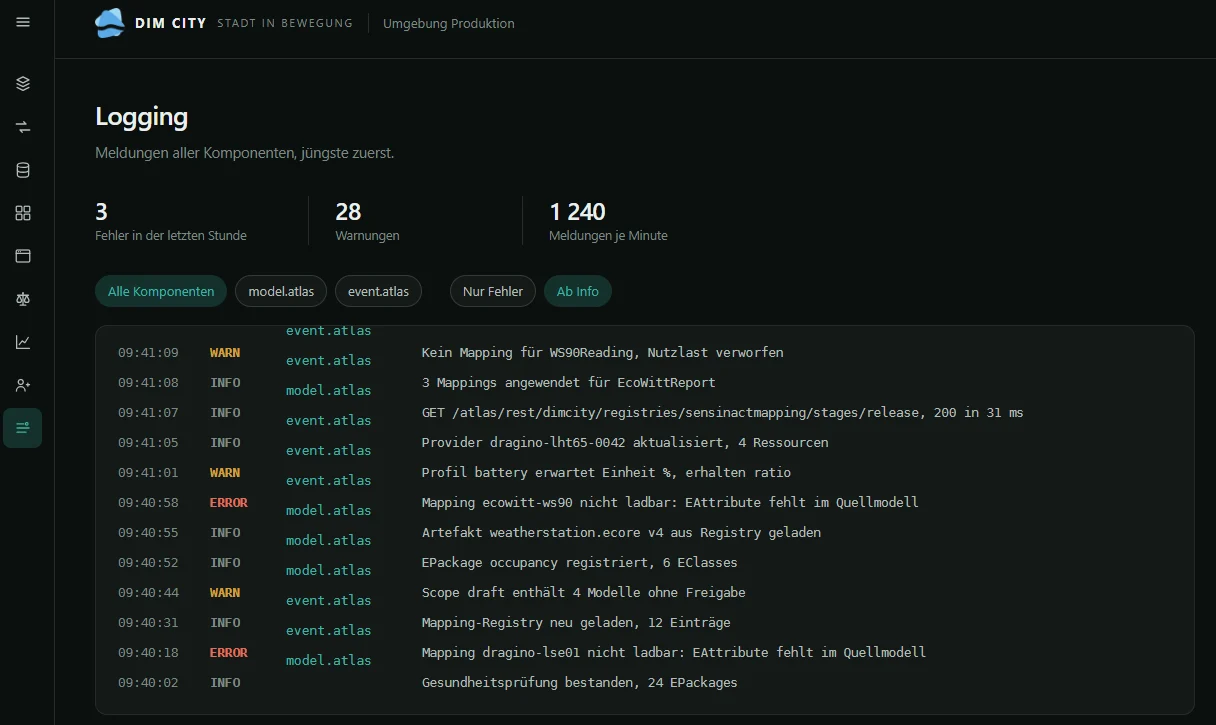Open the balance scales sidebar icon

tap(23, 299)
